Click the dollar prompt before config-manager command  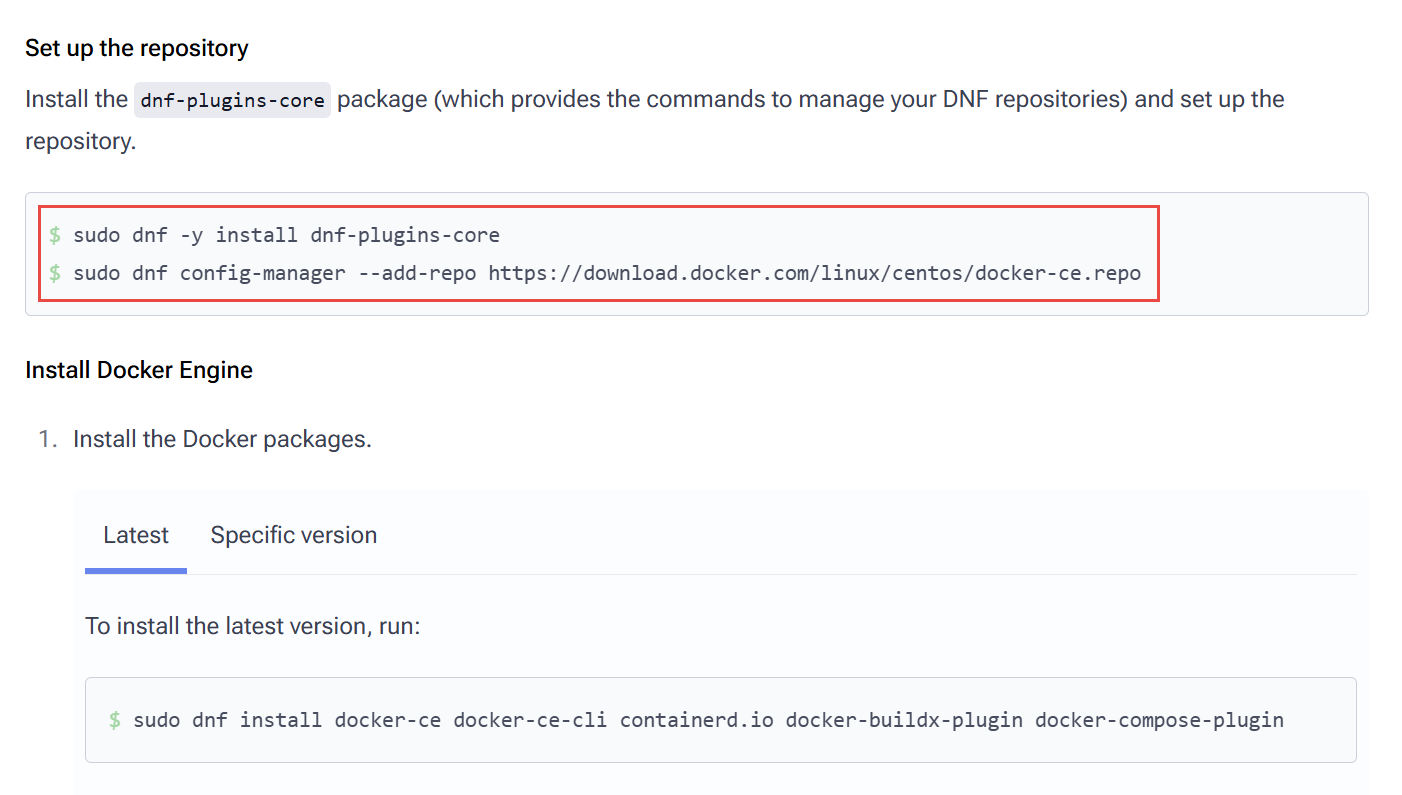55,272
